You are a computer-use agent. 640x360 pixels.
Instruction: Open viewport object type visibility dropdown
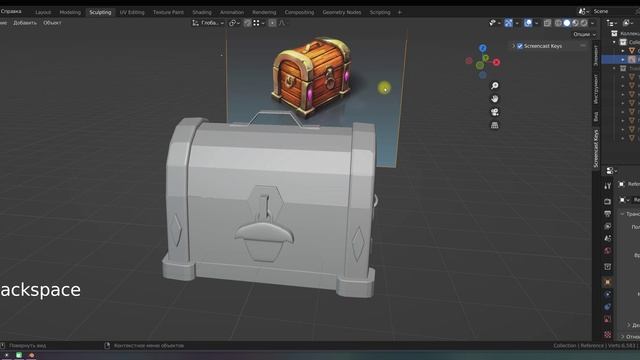point(495,23)
